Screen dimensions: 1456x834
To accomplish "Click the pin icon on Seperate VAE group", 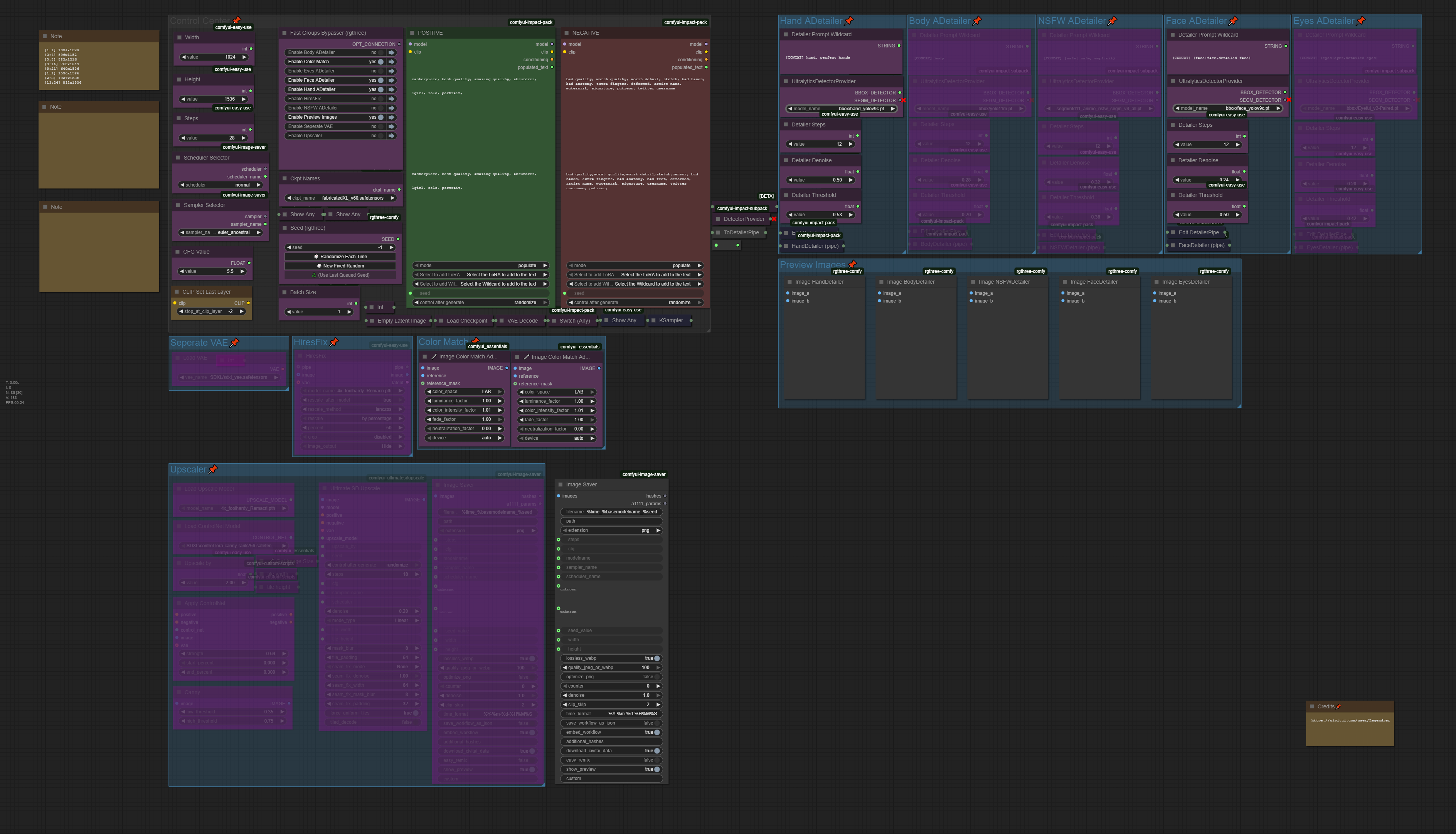I will click(x=234, y=343).
